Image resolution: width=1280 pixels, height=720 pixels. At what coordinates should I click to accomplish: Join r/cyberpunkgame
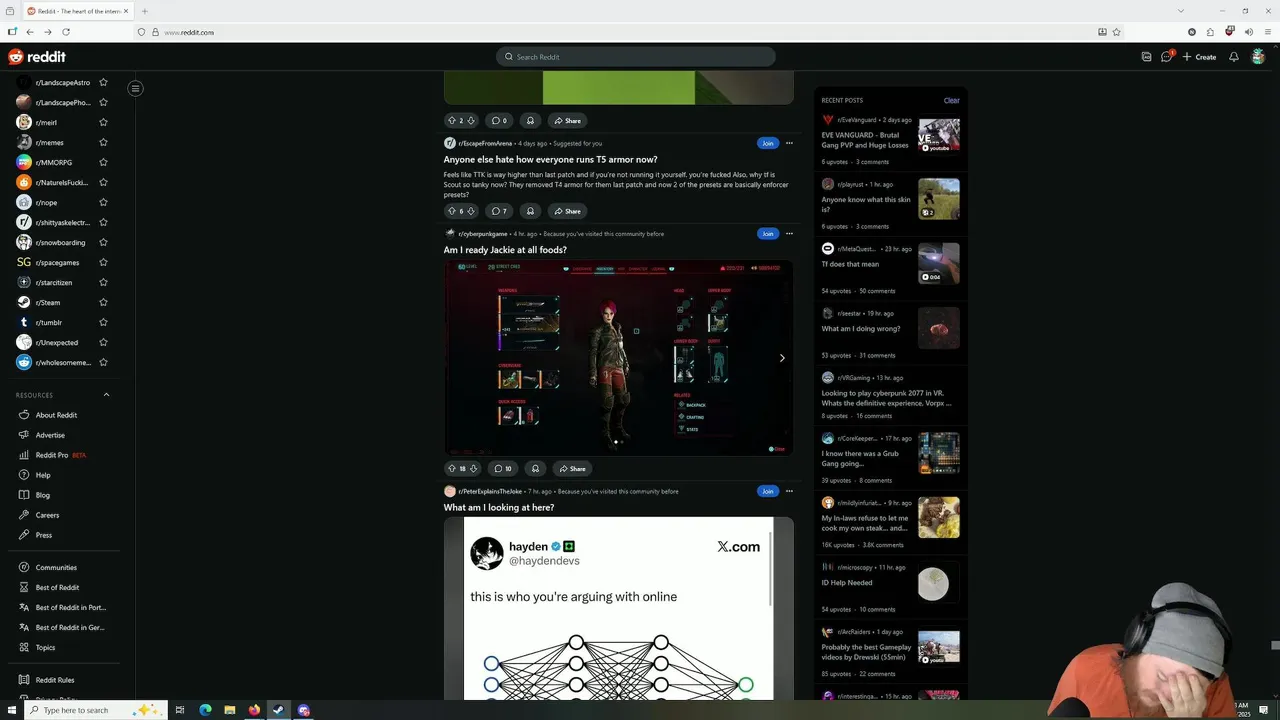(767, 234)
